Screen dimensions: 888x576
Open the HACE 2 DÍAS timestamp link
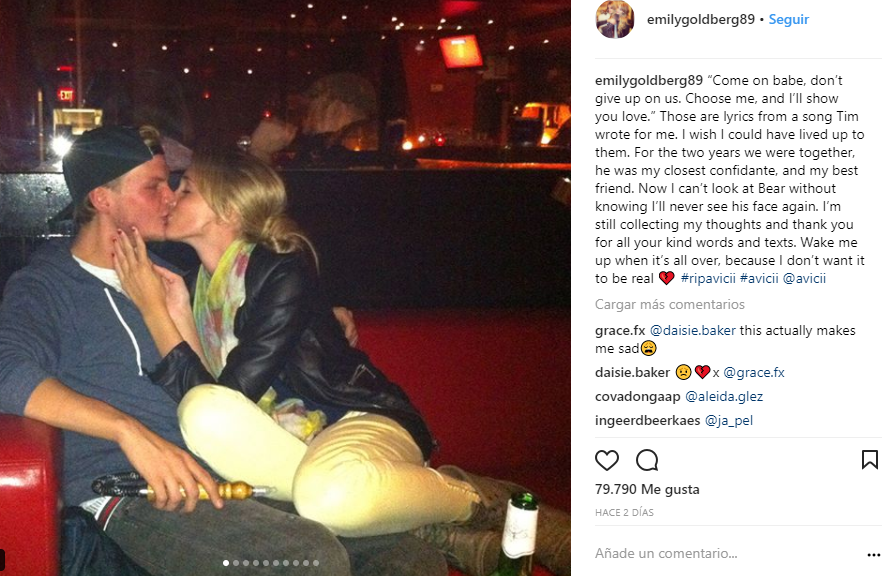(x=624, y=513)
